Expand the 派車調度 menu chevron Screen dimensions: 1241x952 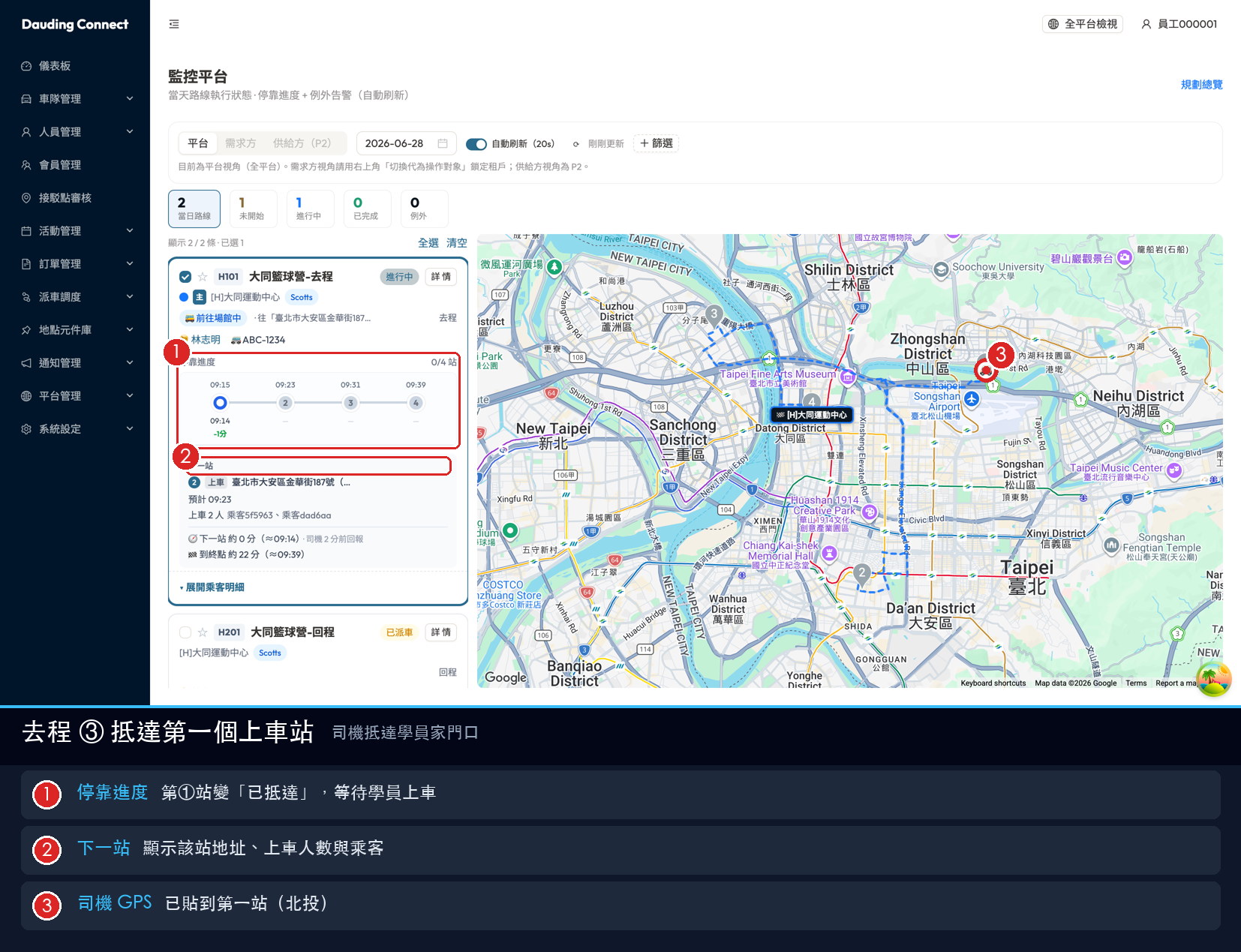(130, 296)
